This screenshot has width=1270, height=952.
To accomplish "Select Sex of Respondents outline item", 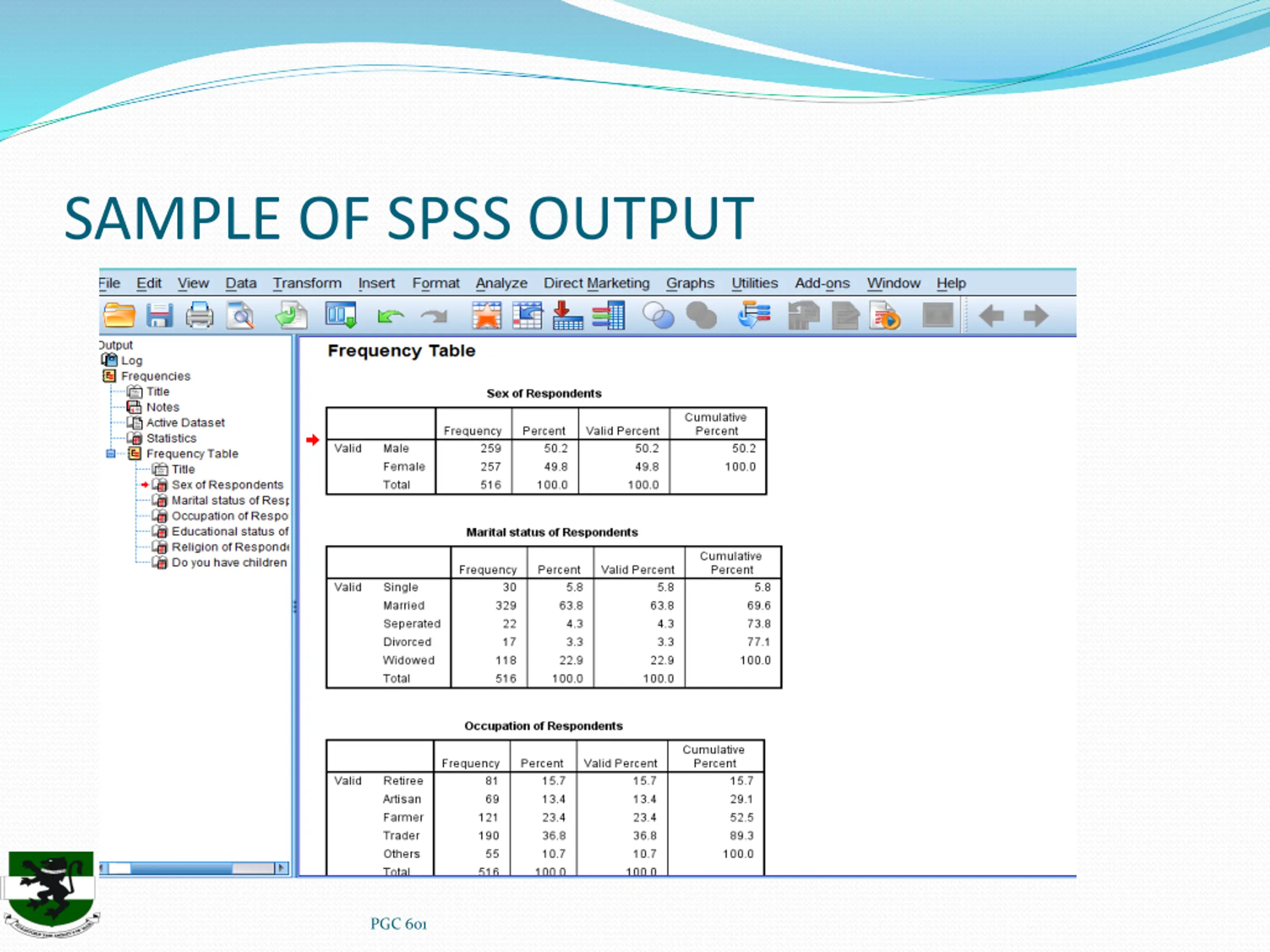I will point(227,485).
